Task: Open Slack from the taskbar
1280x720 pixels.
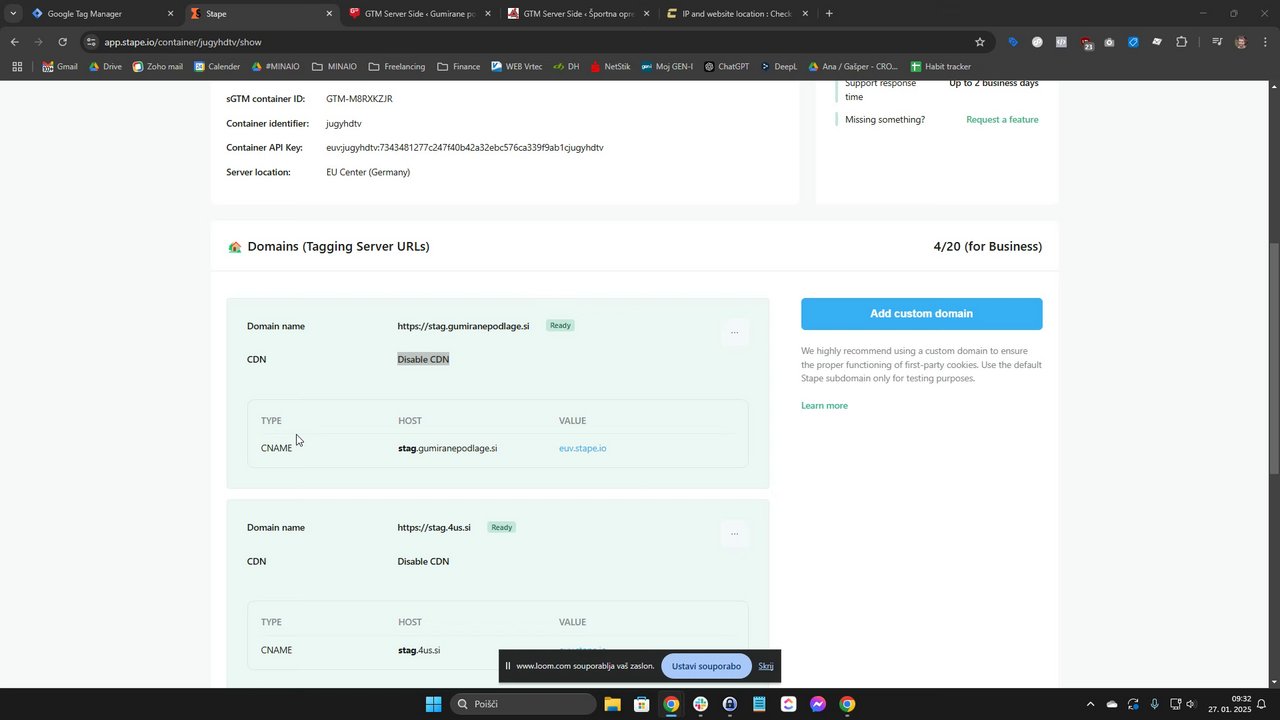Action: 700,704
